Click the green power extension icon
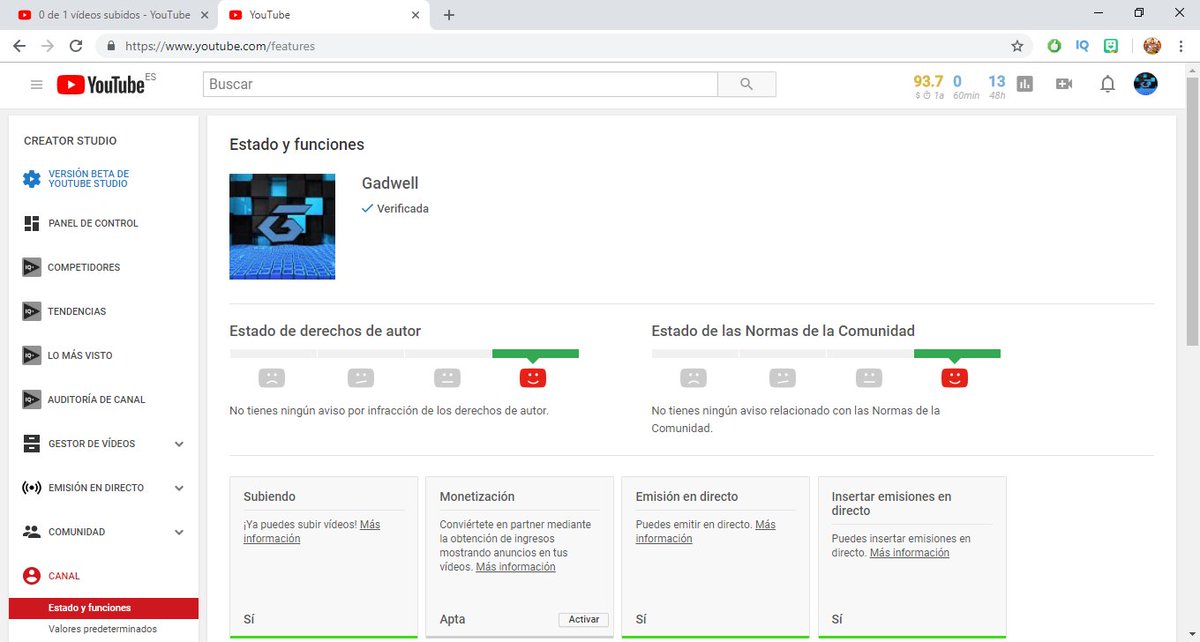The height and width of the screenshot is (642, 1200). tap(1054, 46)
